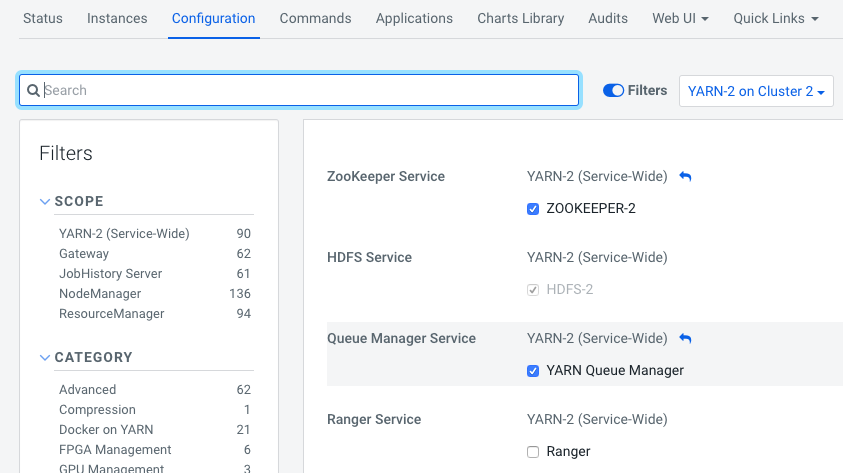Filter by NodeManager scope
Screen dimensions: 843x473
pyautogui.click(x=100, y=294)
